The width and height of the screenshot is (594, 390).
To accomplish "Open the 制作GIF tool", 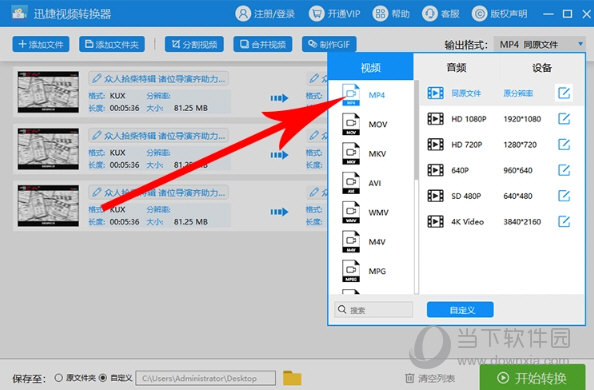I will click(329, 44).
